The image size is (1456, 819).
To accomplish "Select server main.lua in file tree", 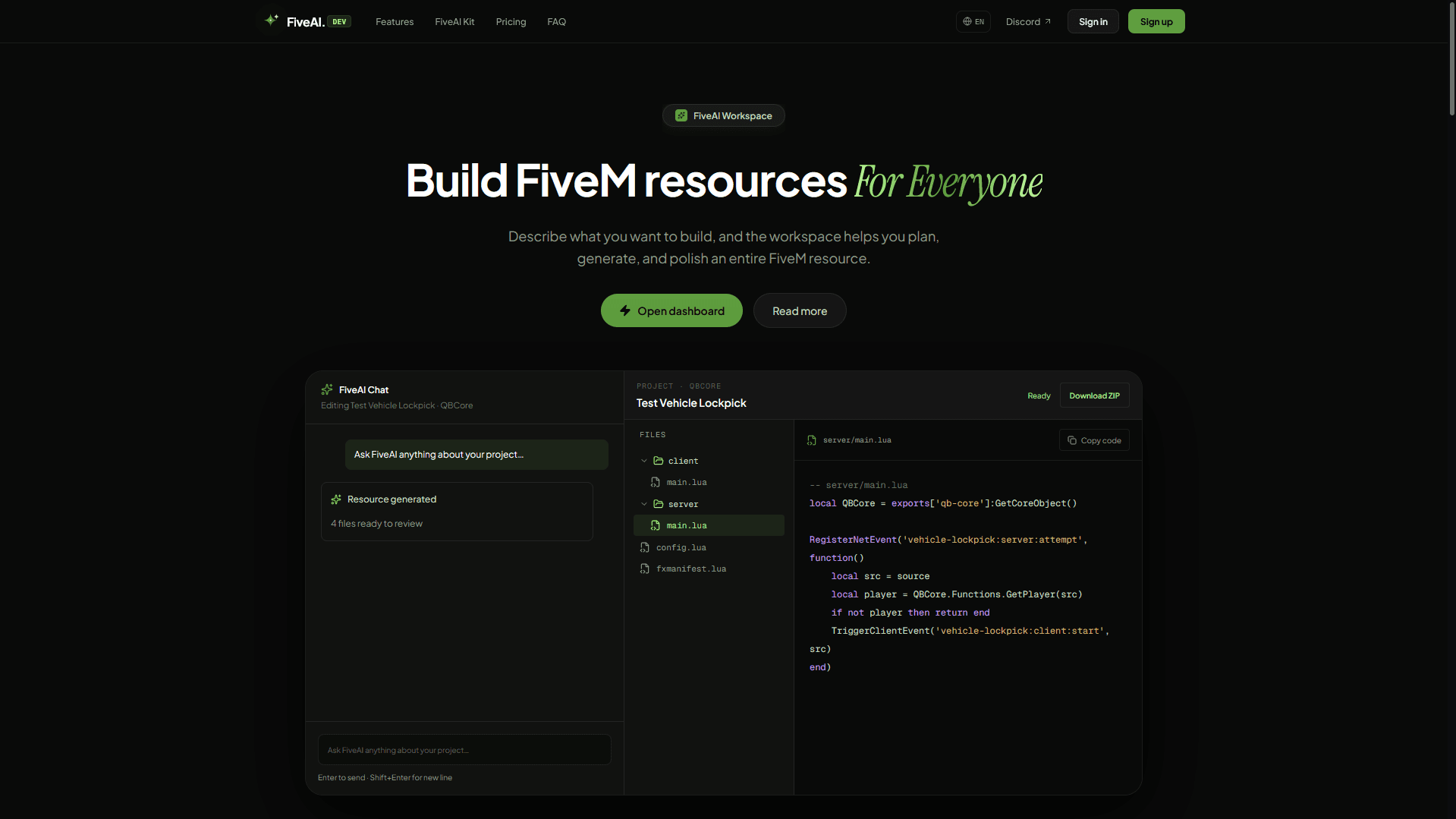I will click(x=709, y=525).
